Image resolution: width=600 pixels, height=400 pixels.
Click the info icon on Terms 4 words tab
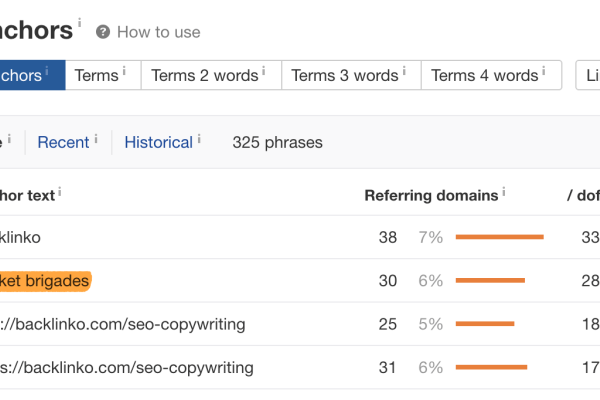(x=544, y=70)
